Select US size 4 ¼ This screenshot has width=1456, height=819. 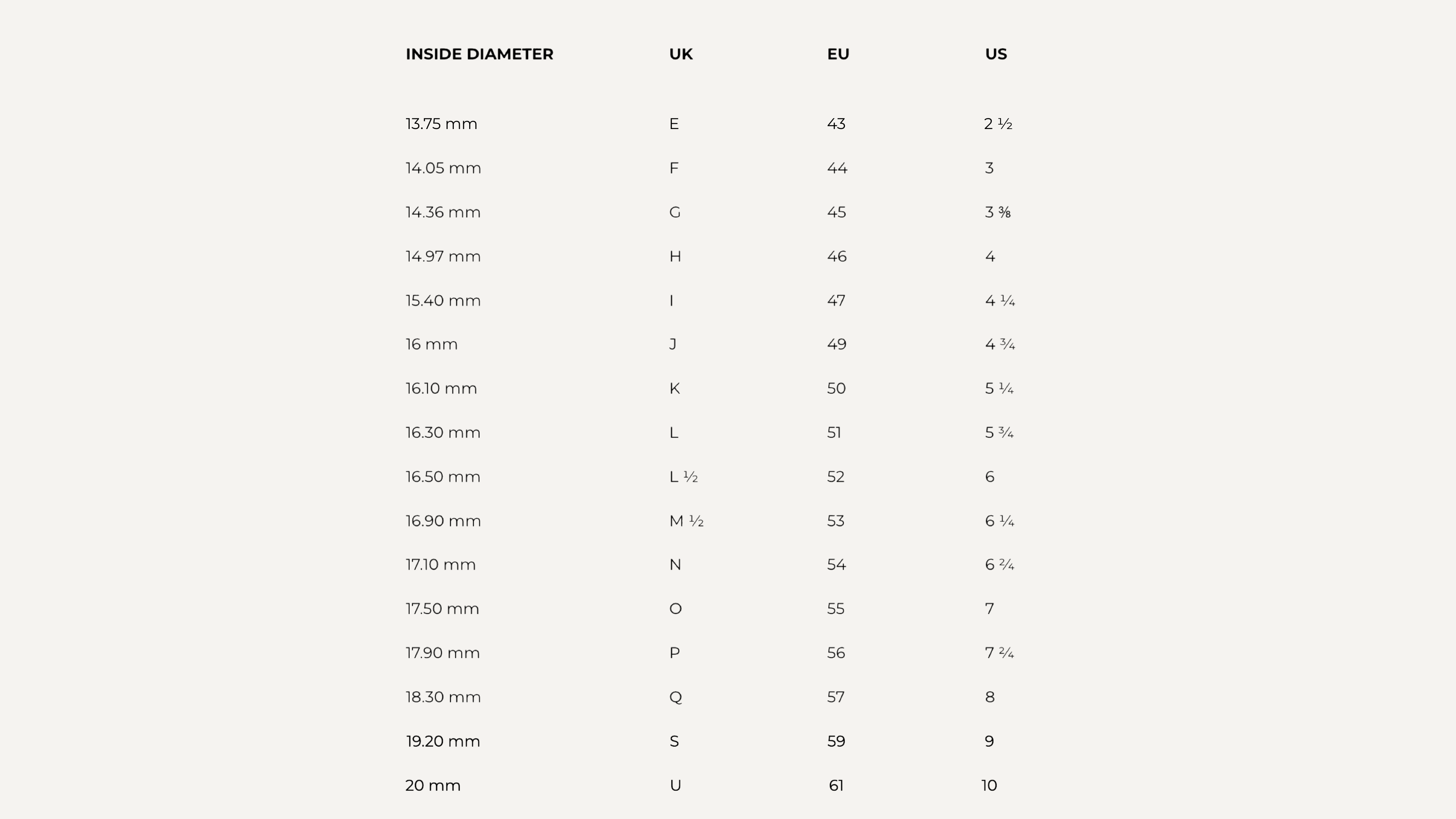pos(999,301)
